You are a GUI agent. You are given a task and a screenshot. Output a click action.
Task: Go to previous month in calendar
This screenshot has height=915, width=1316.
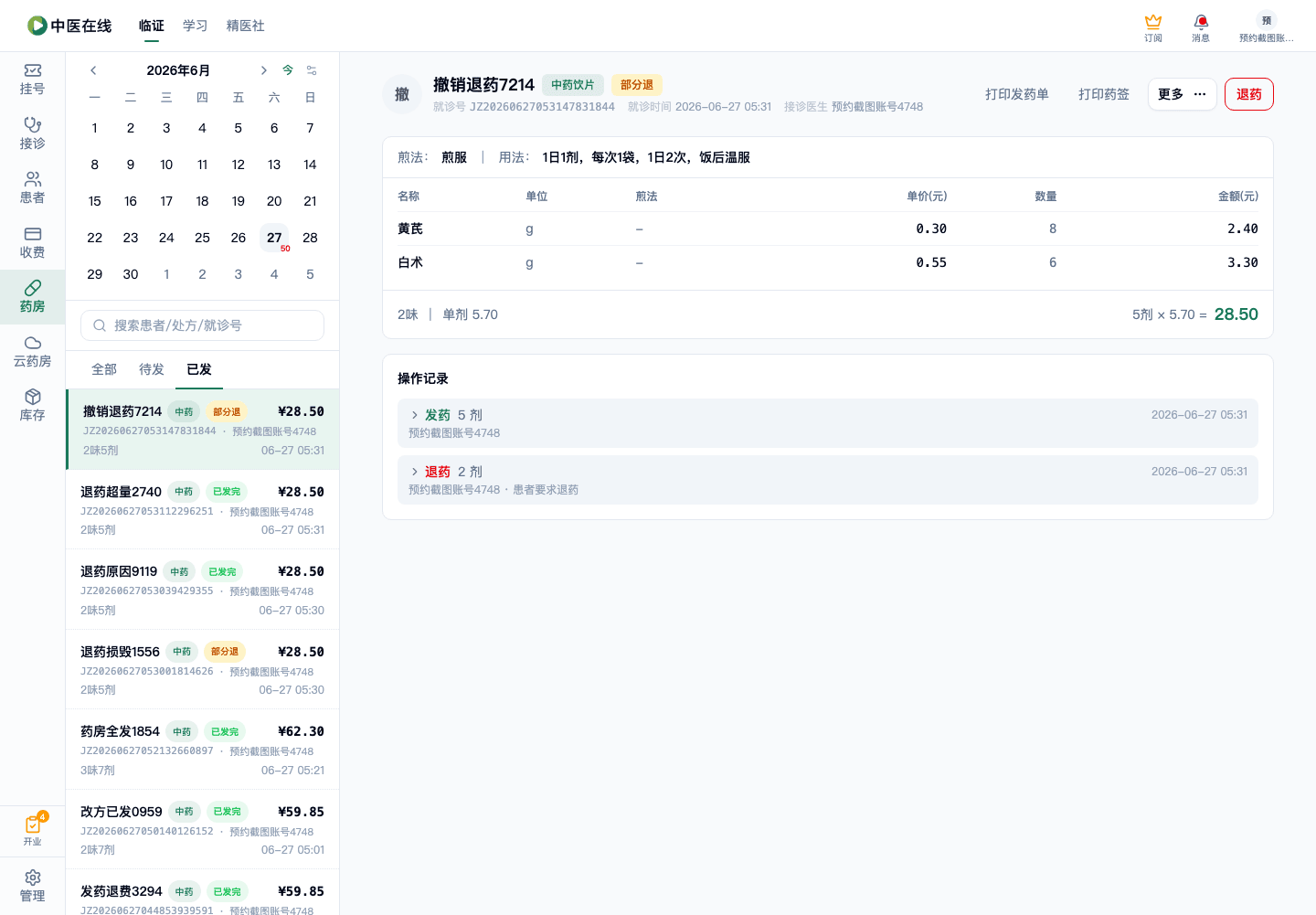pyautogui.click(x=93, y=70)
